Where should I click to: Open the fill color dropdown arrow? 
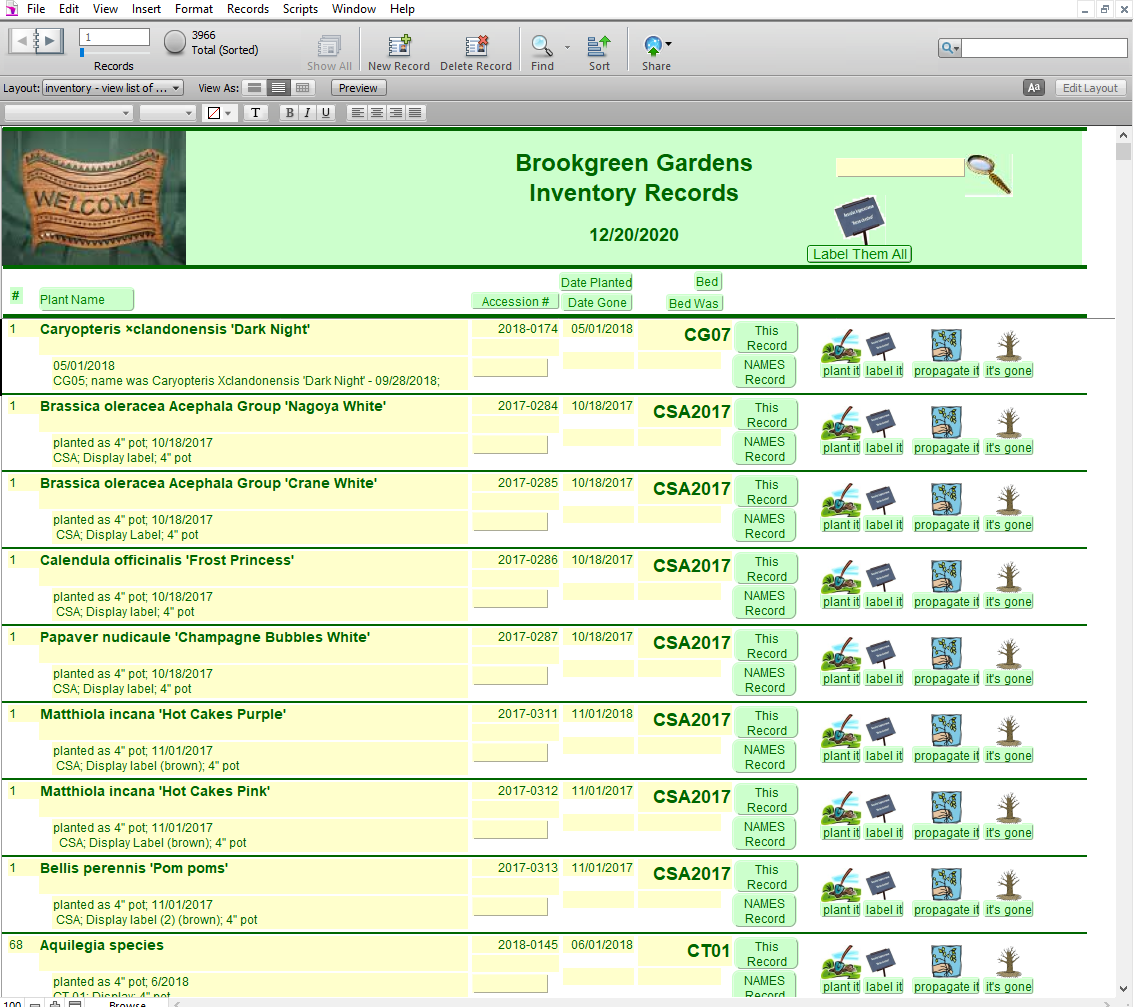229,114
